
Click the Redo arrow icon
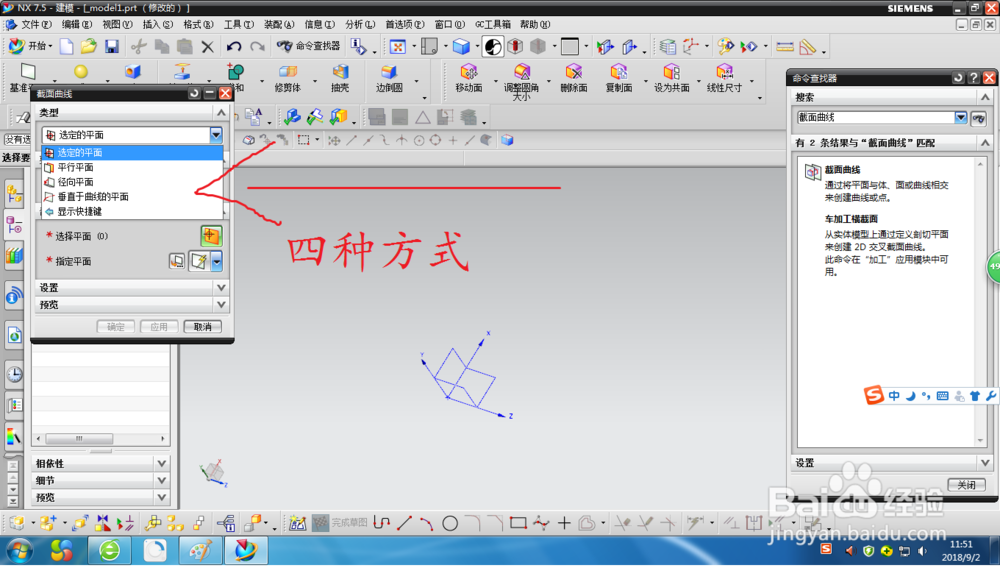[x=257, y=47]
